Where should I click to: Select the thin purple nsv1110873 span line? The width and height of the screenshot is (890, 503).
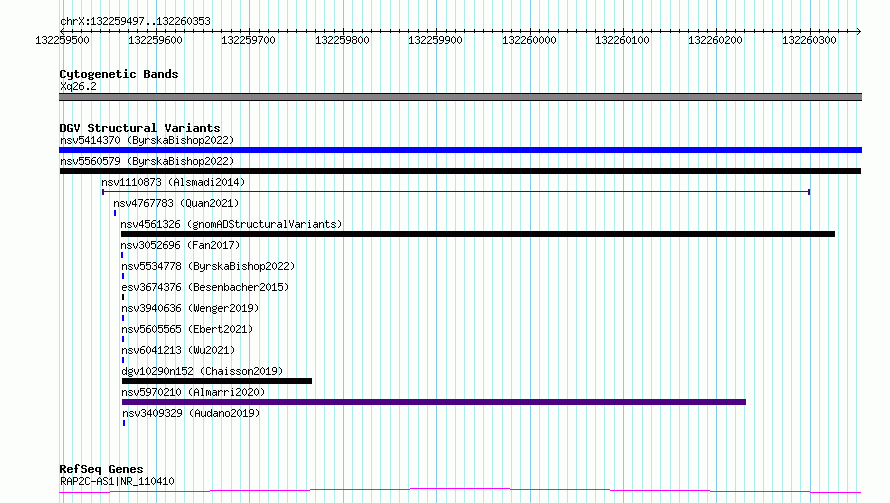(x=456, y=192)
